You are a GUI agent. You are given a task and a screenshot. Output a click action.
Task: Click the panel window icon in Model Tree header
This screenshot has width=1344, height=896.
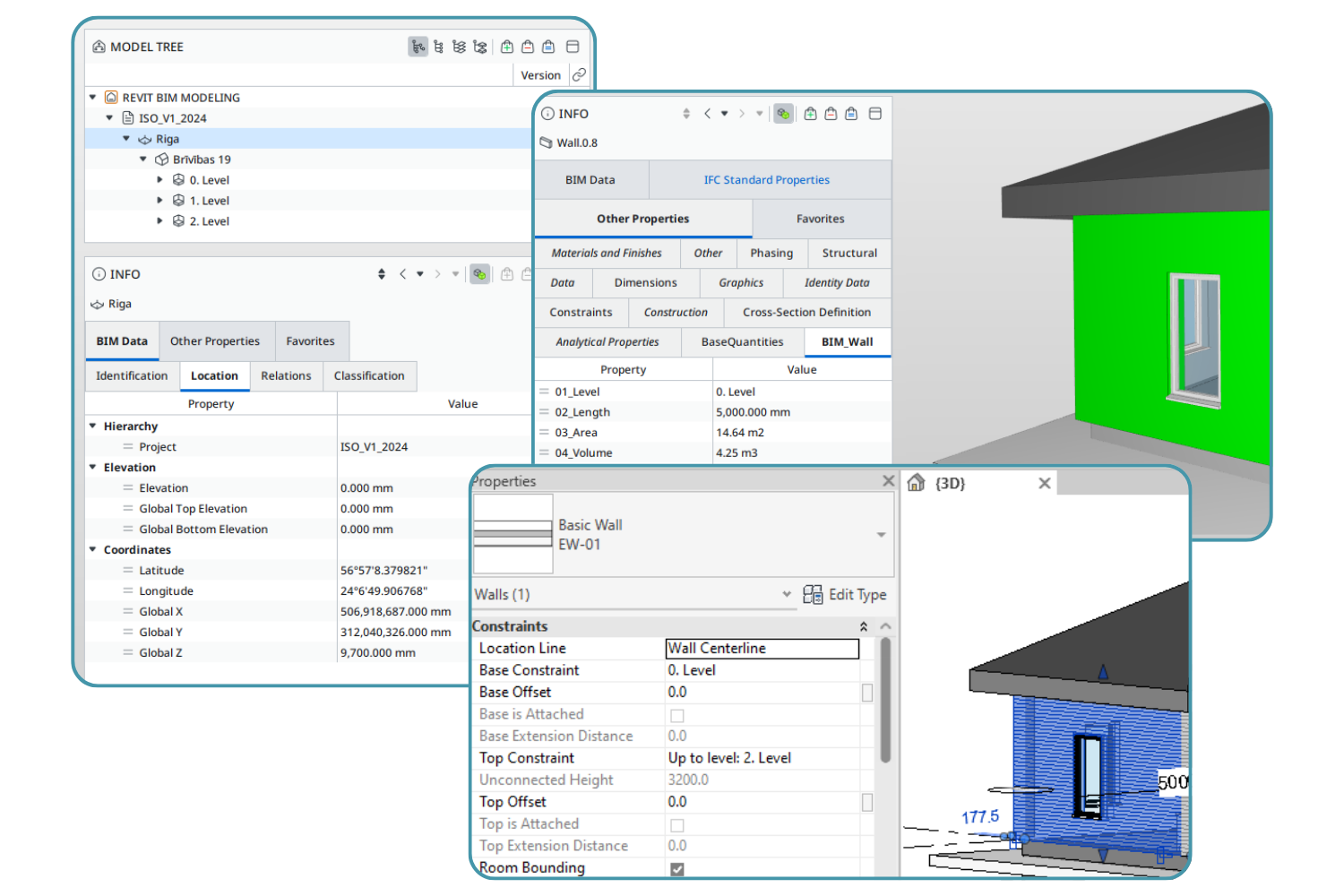tap(573, 47)
